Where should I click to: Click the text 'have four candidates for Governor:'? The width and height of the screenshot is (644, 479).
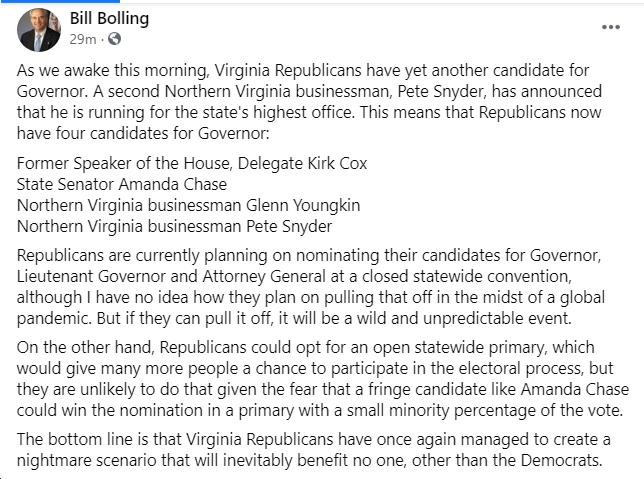click(143, 133)
